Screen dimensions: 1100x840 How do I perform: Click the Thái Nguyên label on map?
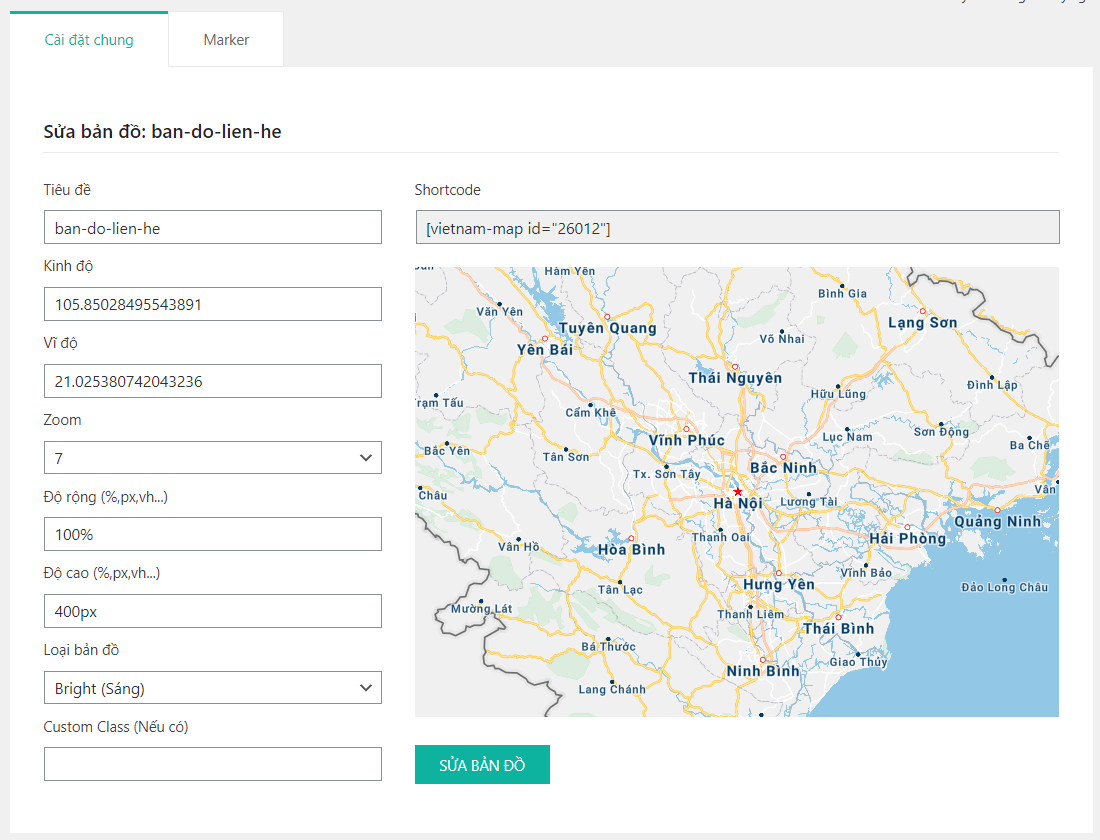click(735, 378)
